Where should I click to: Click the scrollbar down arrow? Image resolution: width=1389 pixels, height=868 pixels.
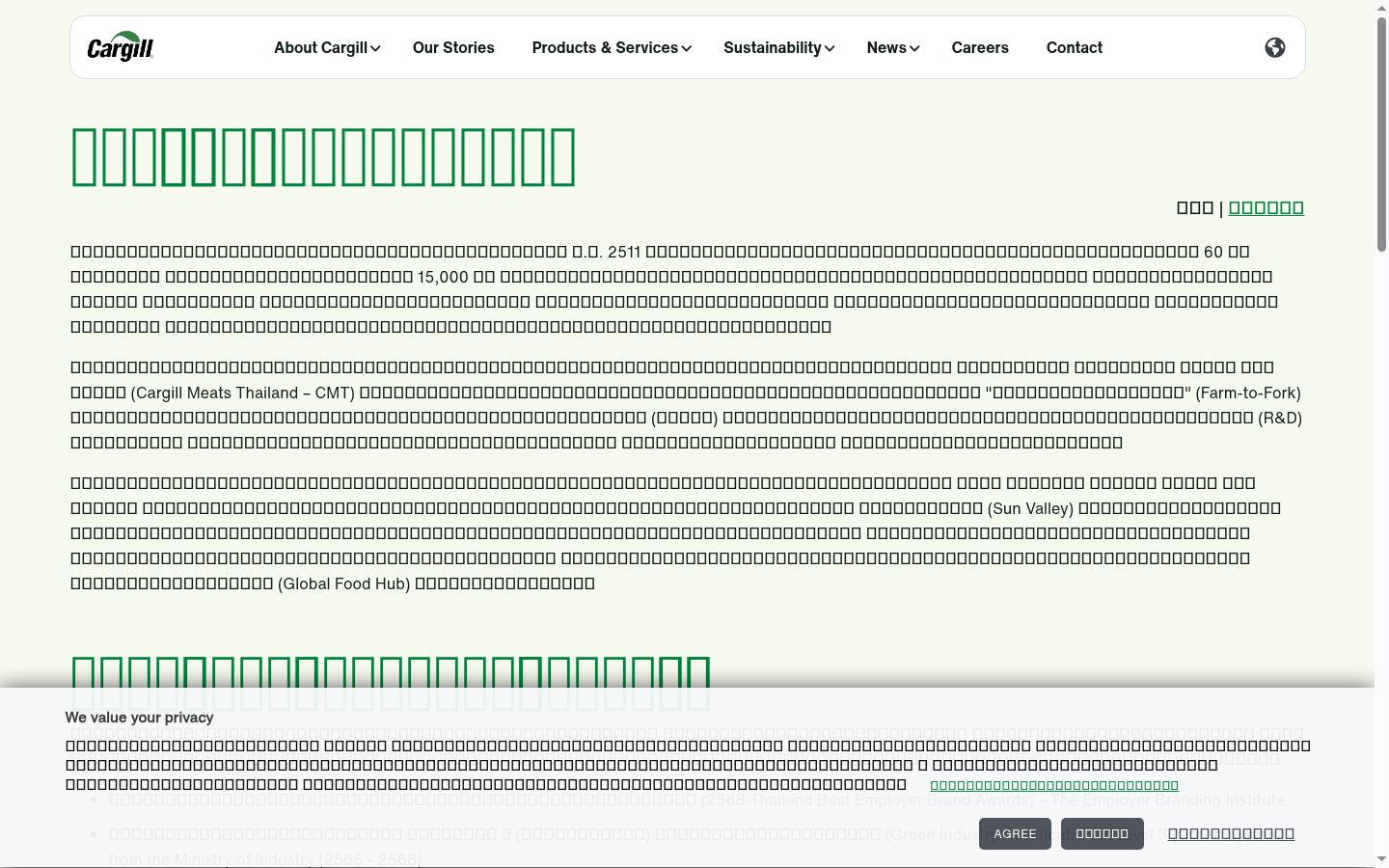tap(1381, 858)
